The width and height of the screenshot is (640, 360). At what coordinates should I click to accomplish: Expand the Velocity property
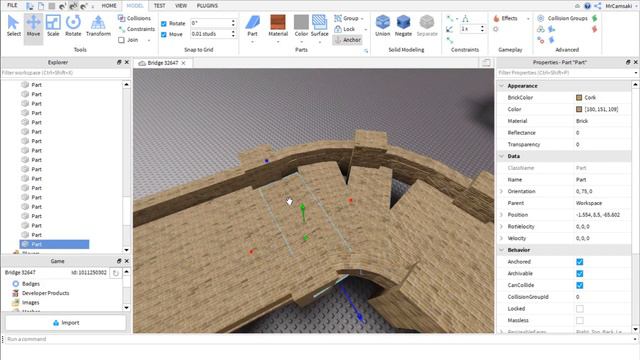point(502,238)
